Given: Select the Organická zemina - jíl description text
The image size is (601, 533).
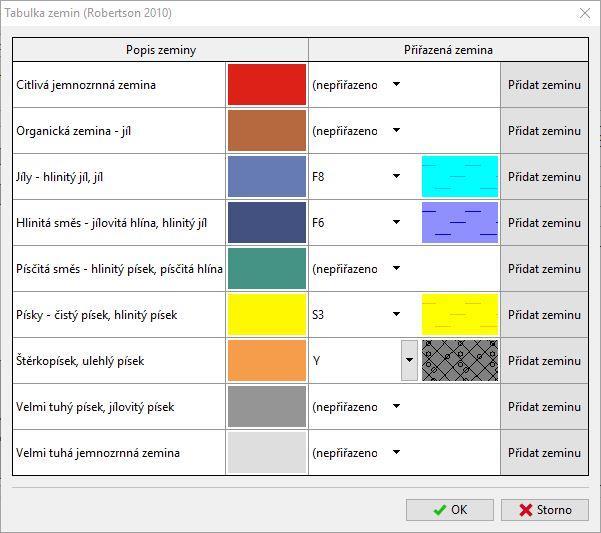Looking at the screenshot, I should tap(74, 131).
